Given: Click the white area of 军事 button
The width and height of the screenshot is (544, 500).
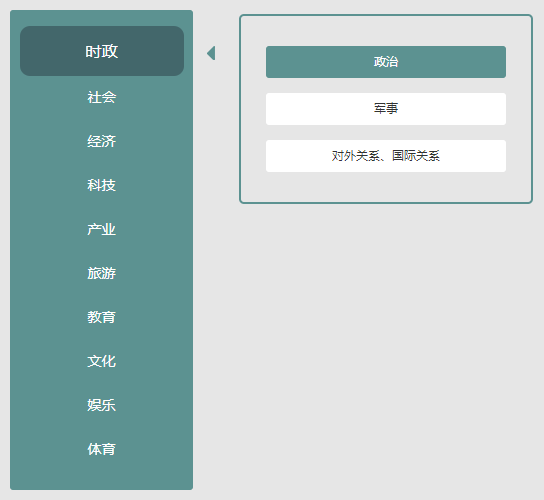Looking at the screenshot, I should click(x=312, y=109).
